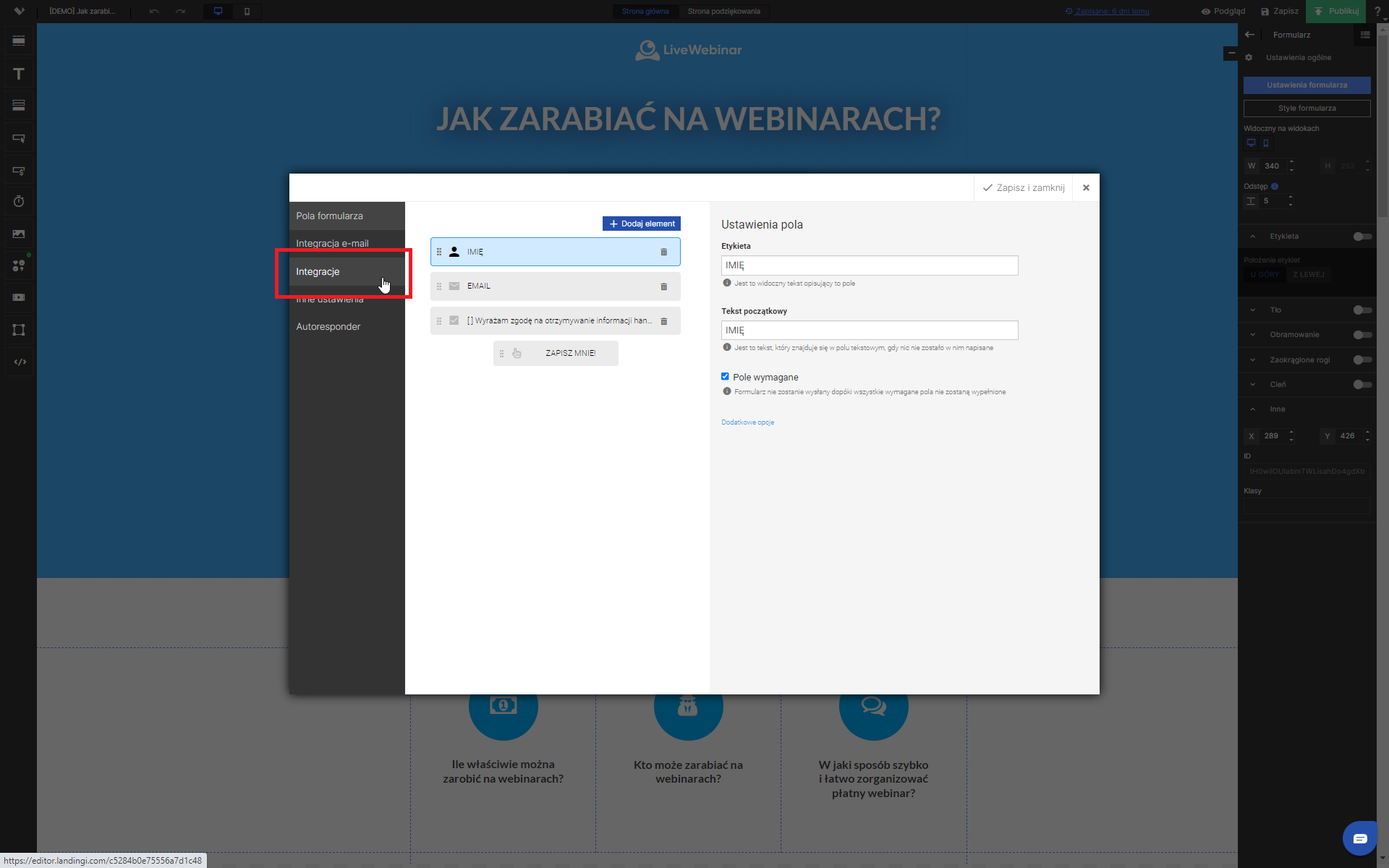Viewport: 1389px width, 868px height.
Task: Delete the EMAIL field with trash icon
Action: tap(663, 286)
